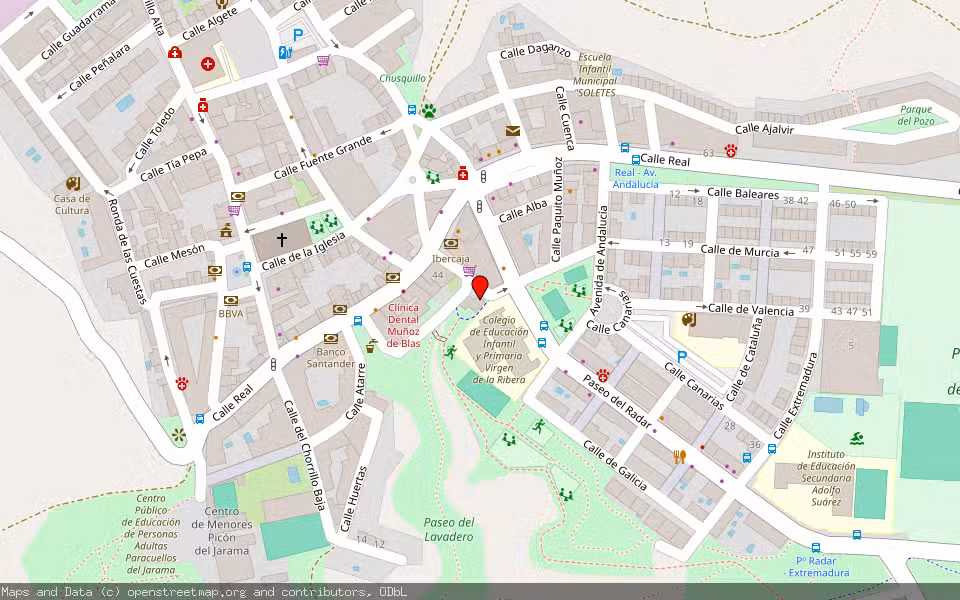Viewport: 960px width, 600px height.
Task: Select the parking icon on Calle Canarias
Action: coord(682,357)
